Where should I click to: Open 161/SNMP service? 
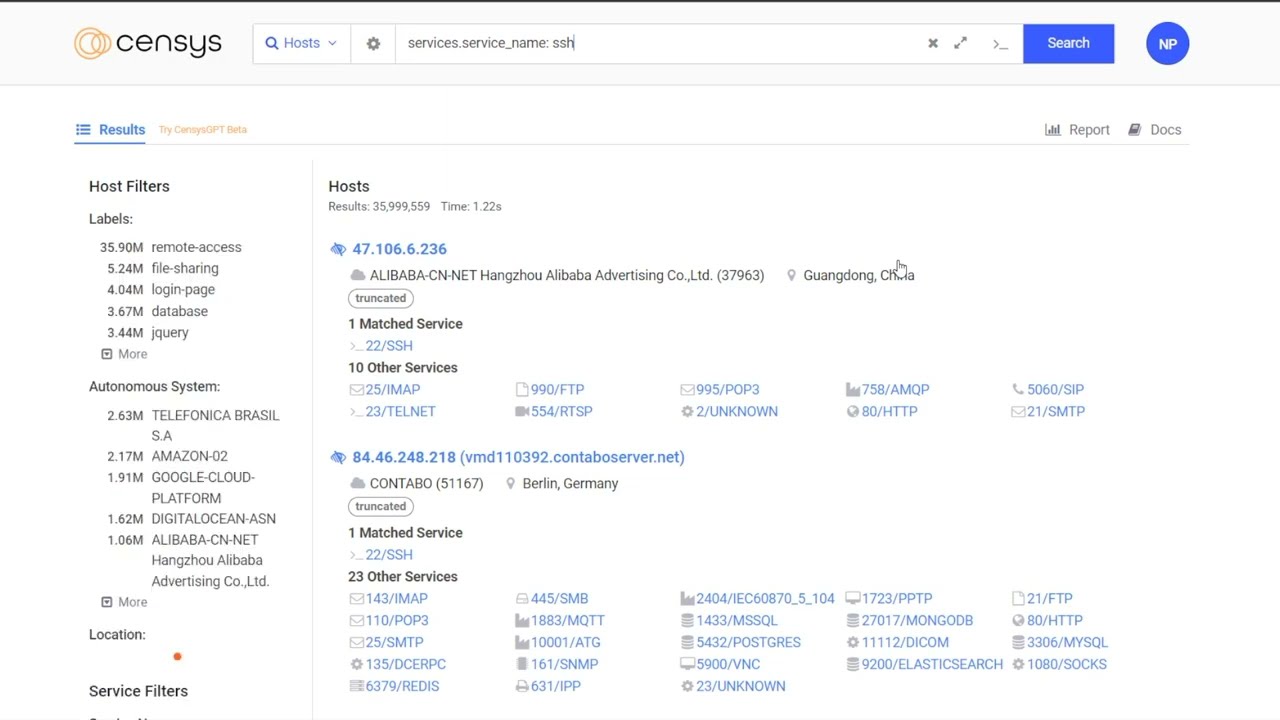coord(556,664)
